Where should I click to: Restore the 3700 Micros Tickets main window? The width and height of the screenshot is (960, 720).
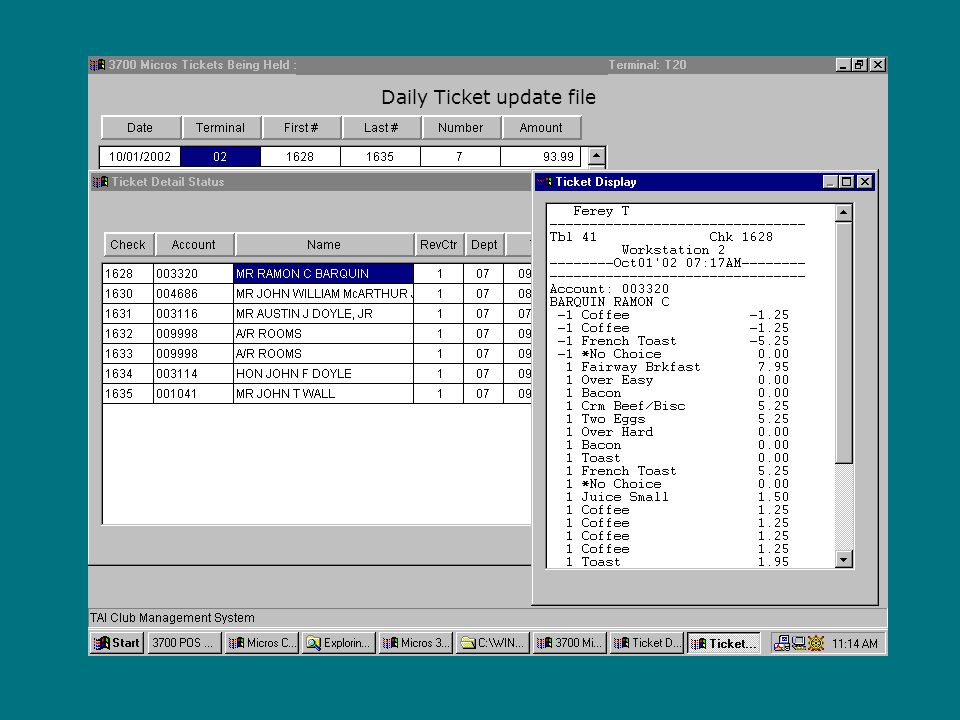pyautogui.click(x=860, y=65)
